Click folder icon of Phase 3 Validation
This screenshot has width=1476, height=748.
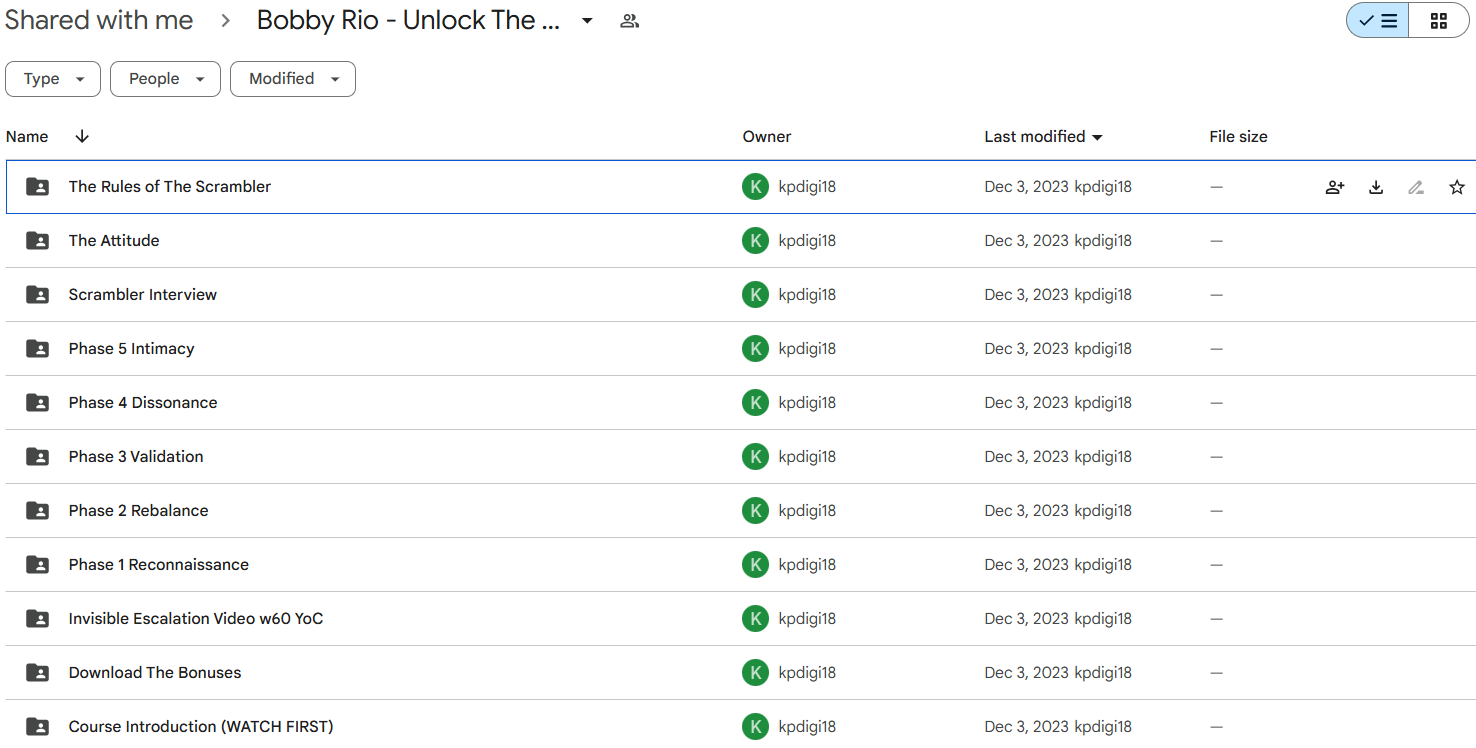(37, 457)
